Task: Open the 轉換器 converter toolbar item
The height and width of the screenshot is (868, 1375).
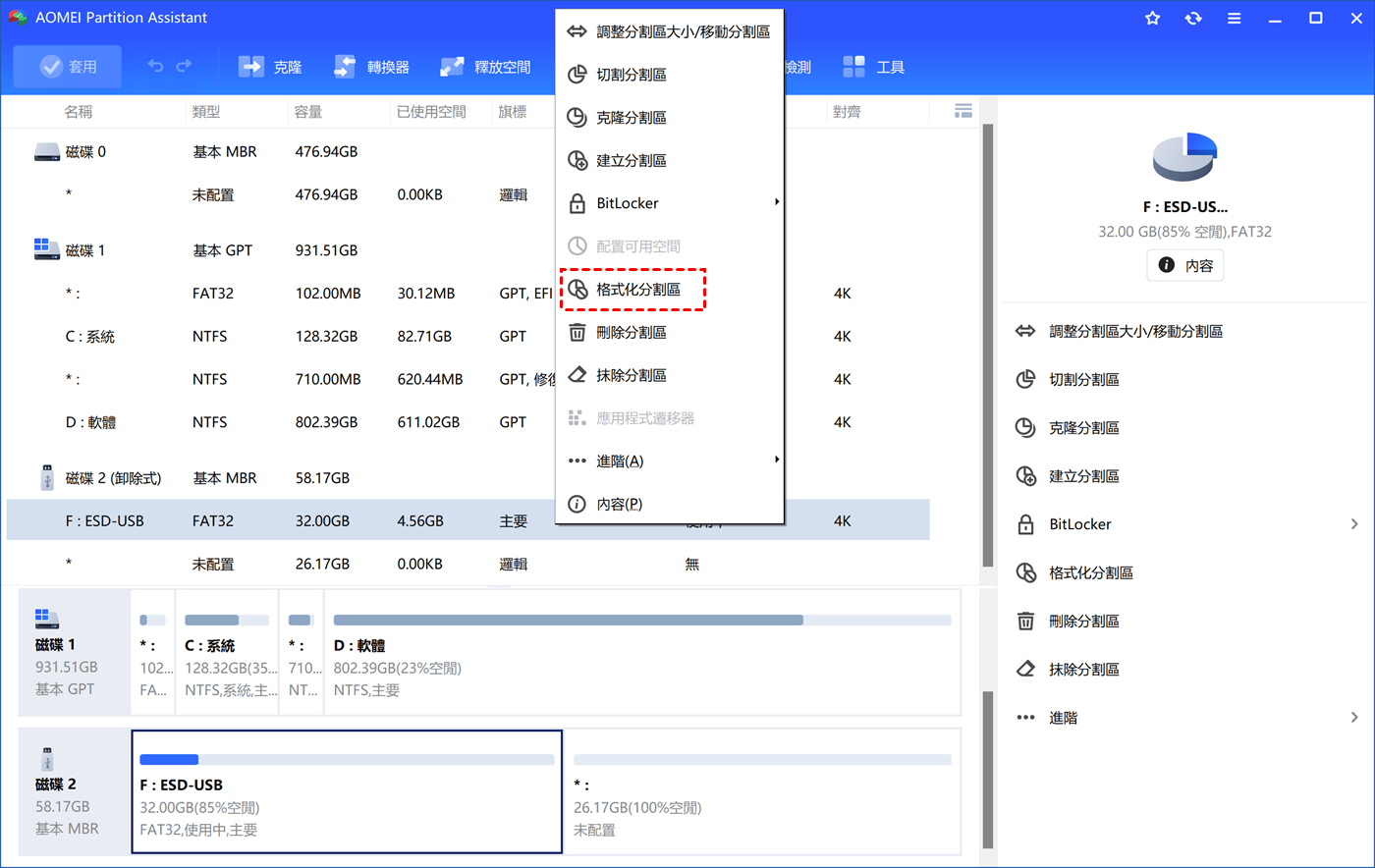Action: [371, 67]
